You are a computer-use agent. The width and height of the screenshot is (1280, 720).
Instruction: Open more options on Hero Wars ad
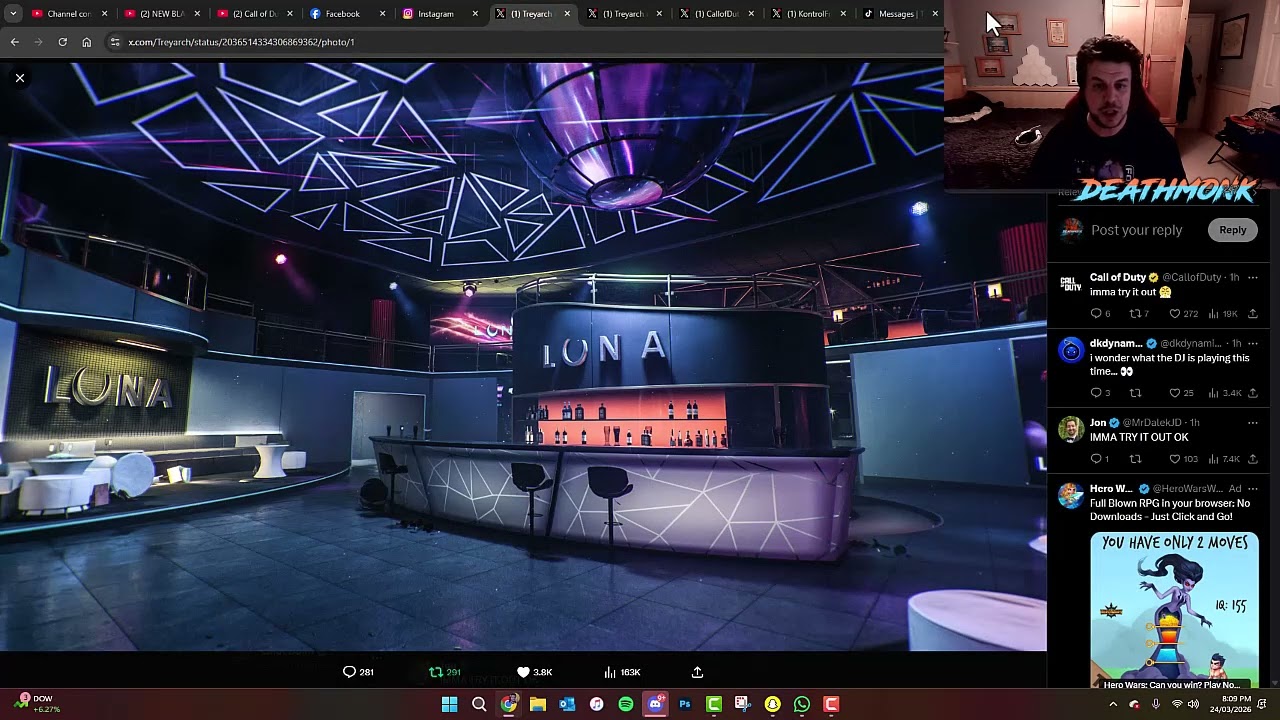[x=1252, y=489]
